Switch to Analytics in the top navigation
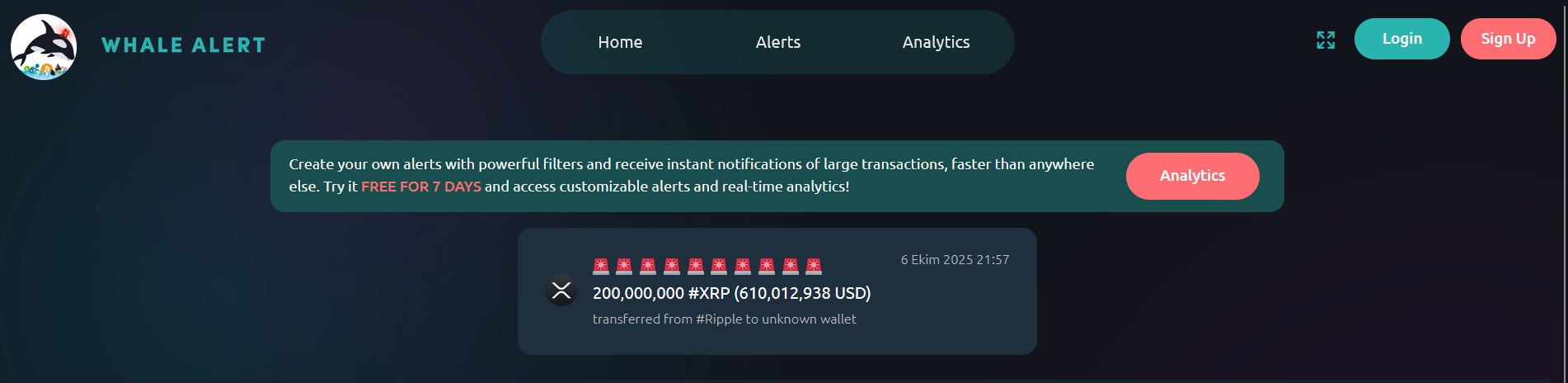Viewport: 1568px width, 383px height. coord(936,42)
